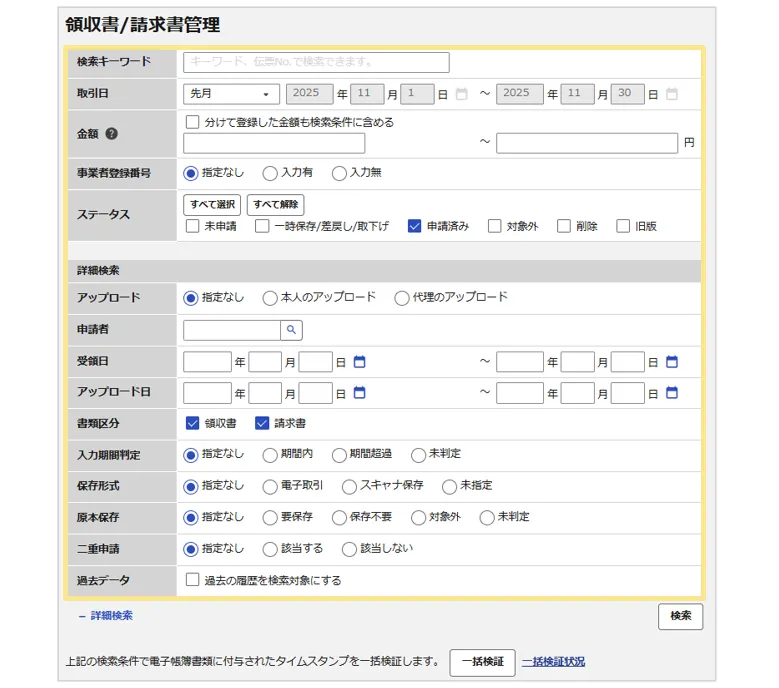Image resolution: width=779 pixels, height=688 pixels.
Task: Open calendar for 受領日 end date
Action: point(672,362)
